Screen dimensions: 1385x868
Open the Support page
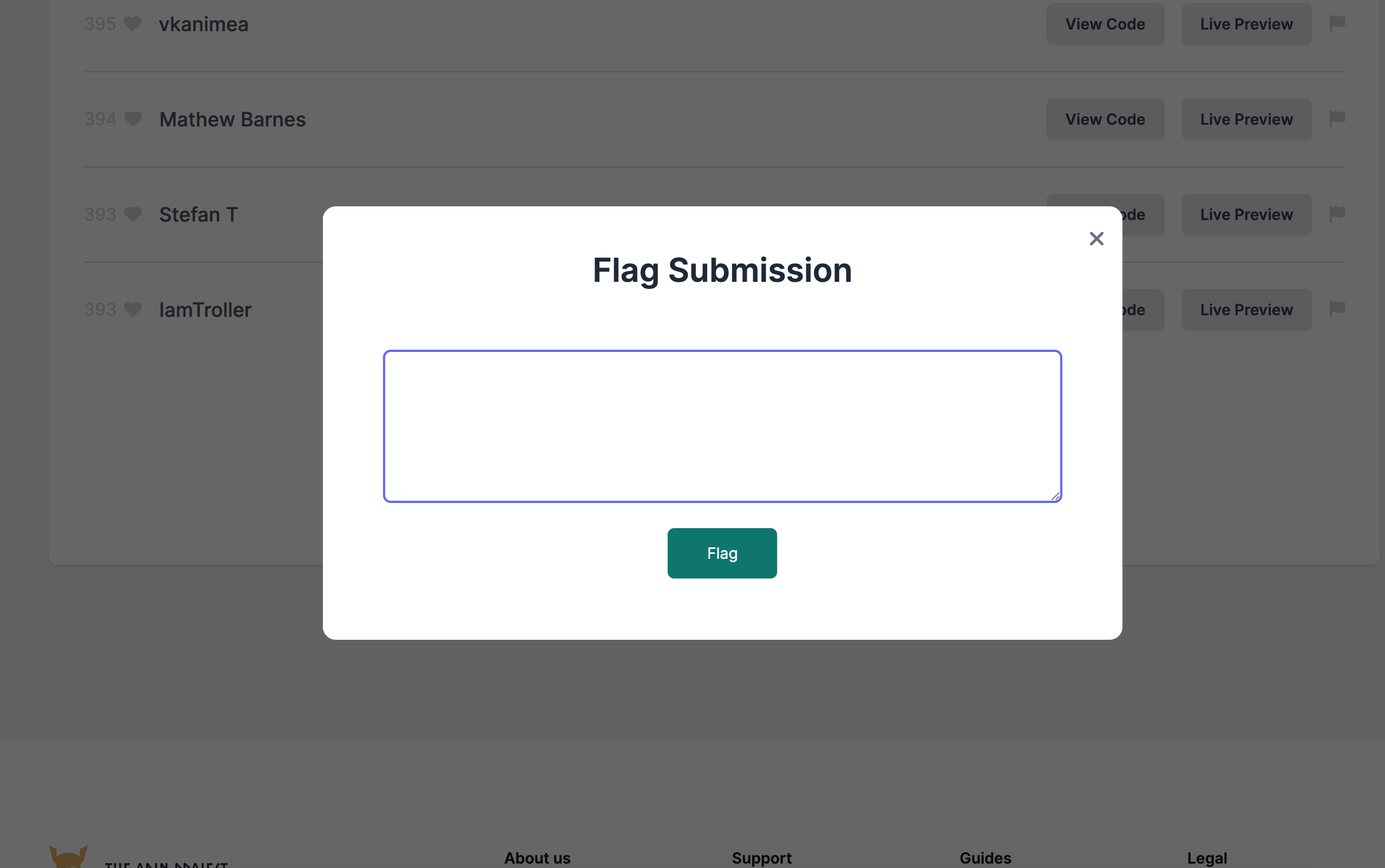coord(761,858)
